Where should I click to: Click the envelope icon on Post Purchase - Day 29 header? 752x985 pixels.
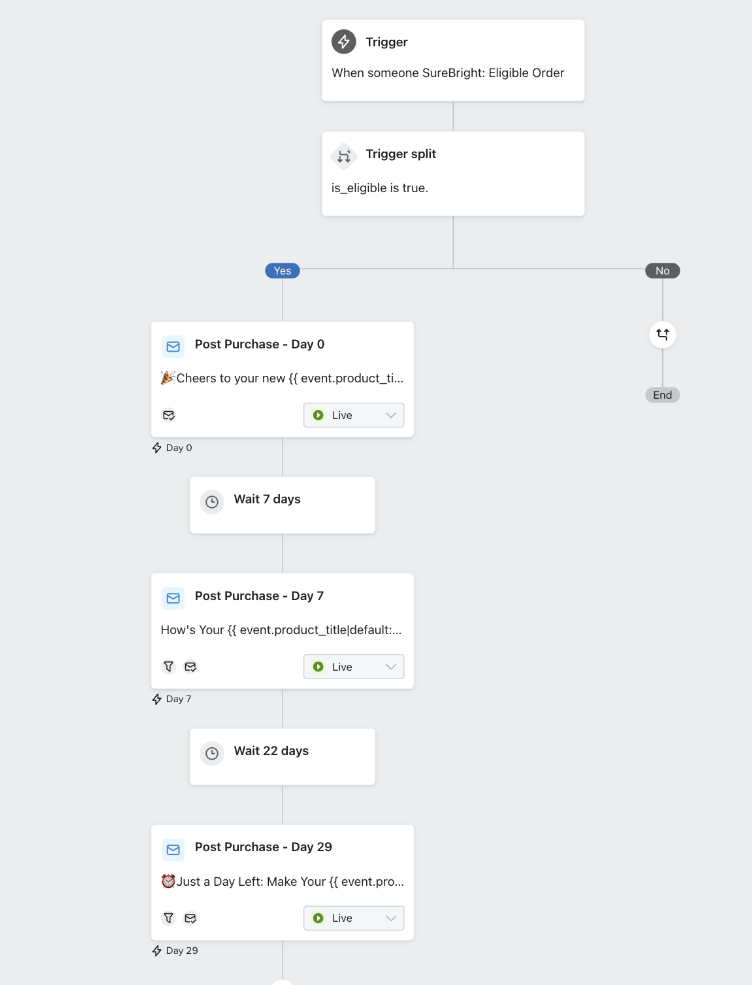point(173,849)
